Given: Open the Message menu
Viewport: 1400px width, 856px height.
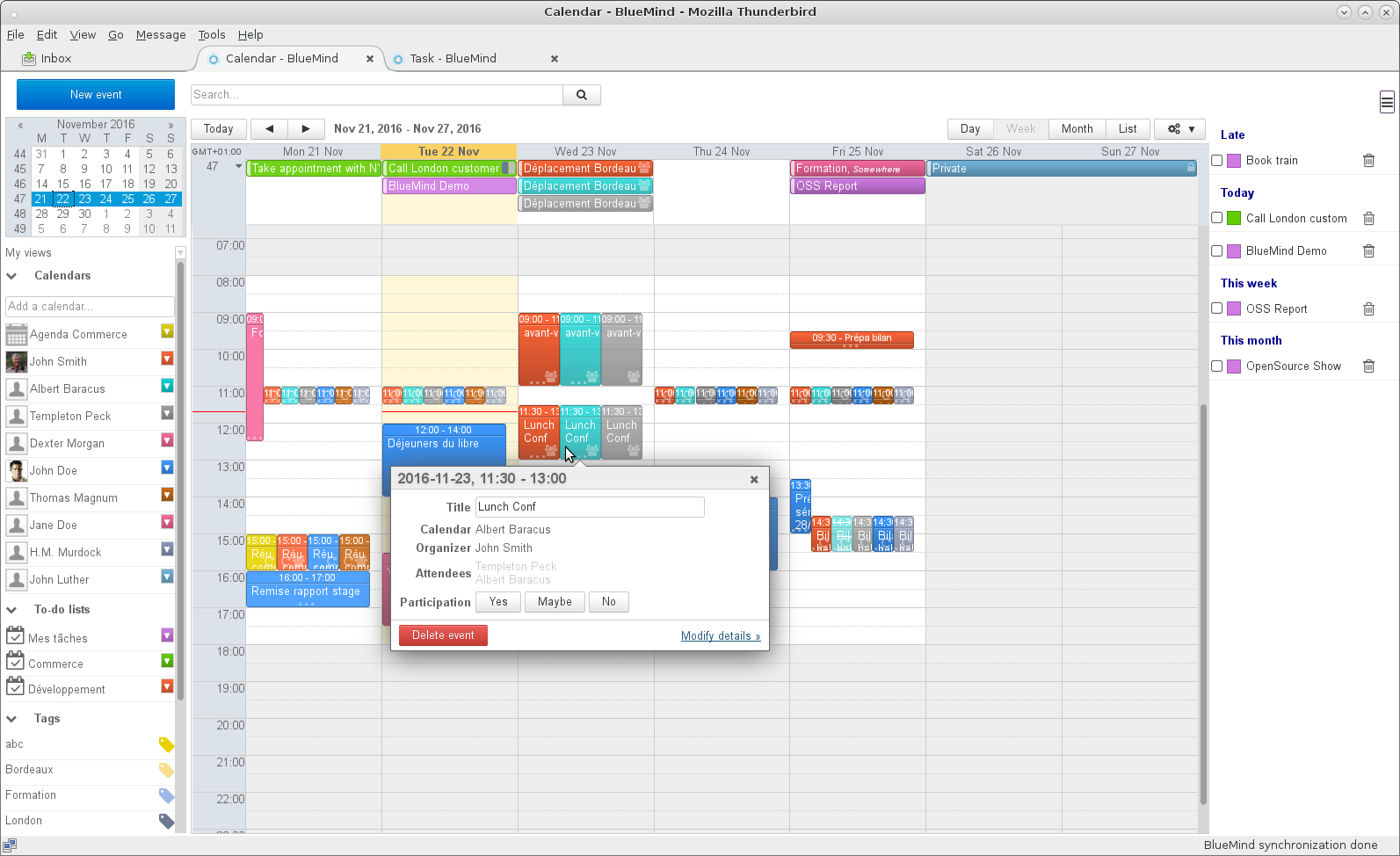Looking at the screenshot, I should (161, 35).
